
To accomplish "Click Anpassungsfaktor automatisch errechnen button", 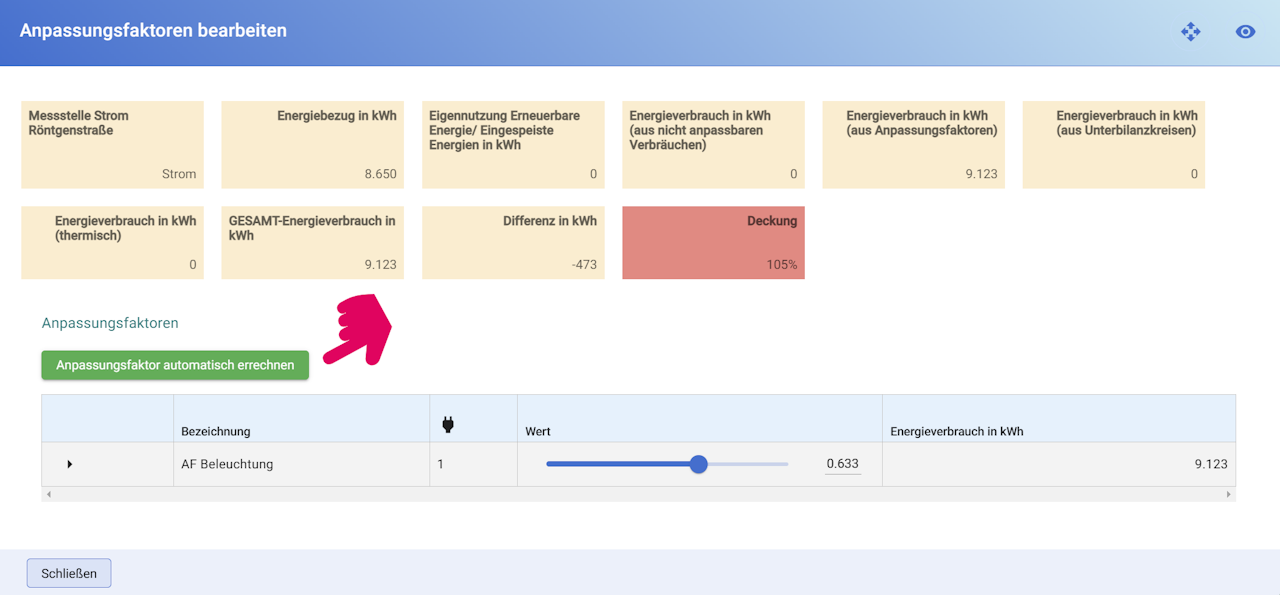I will coord(175,365).
